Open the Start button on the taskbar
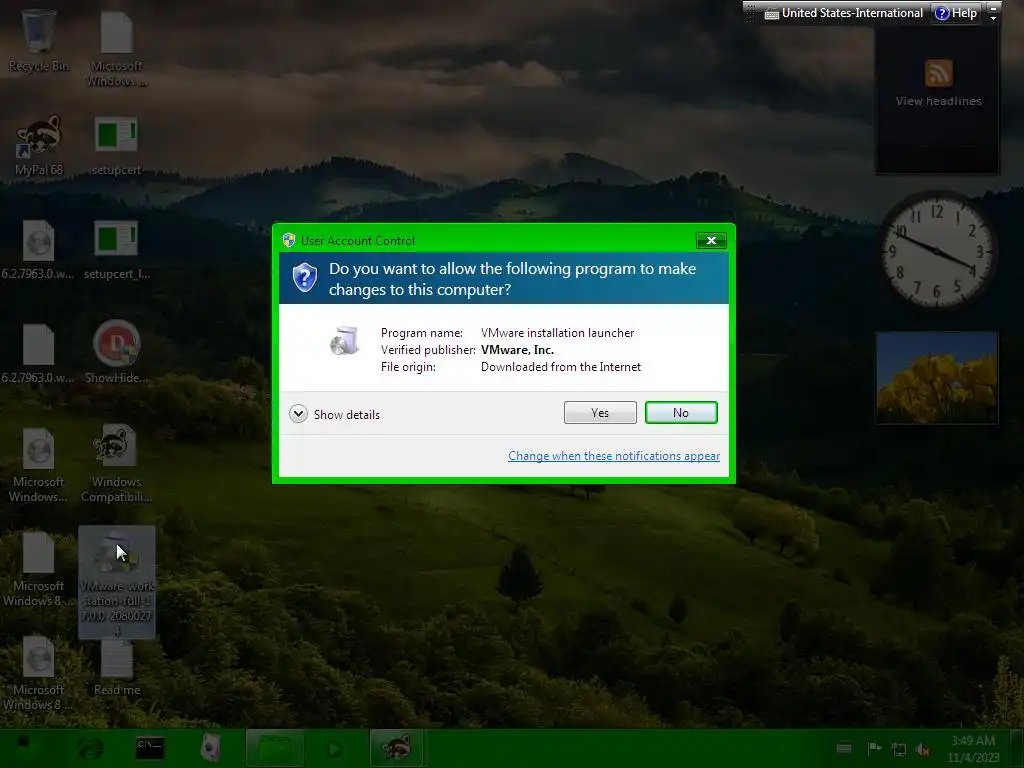1024x768 pixels. [26, 748]
